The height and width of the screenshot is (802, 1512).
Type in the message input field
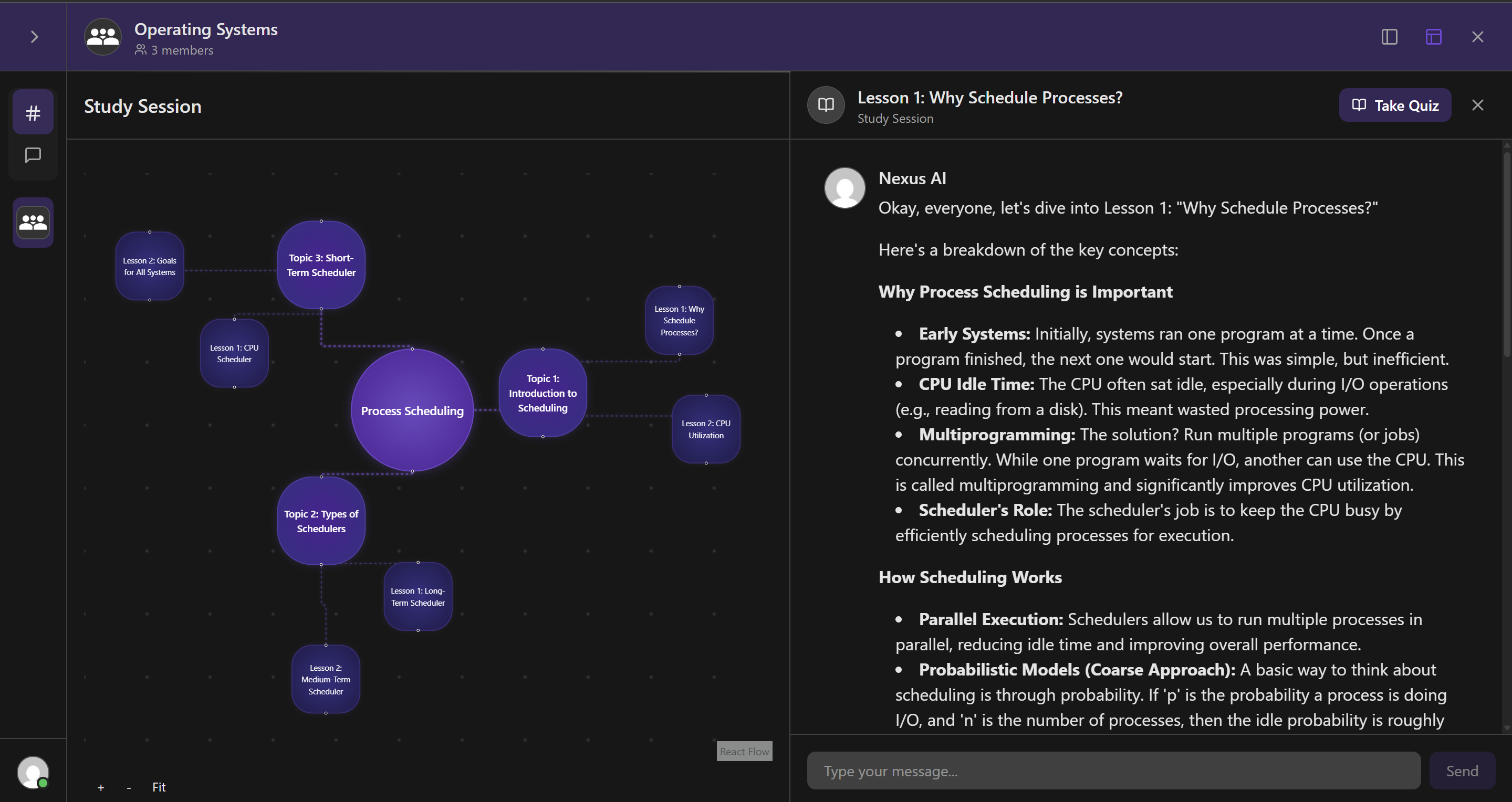coord(1113,771)
